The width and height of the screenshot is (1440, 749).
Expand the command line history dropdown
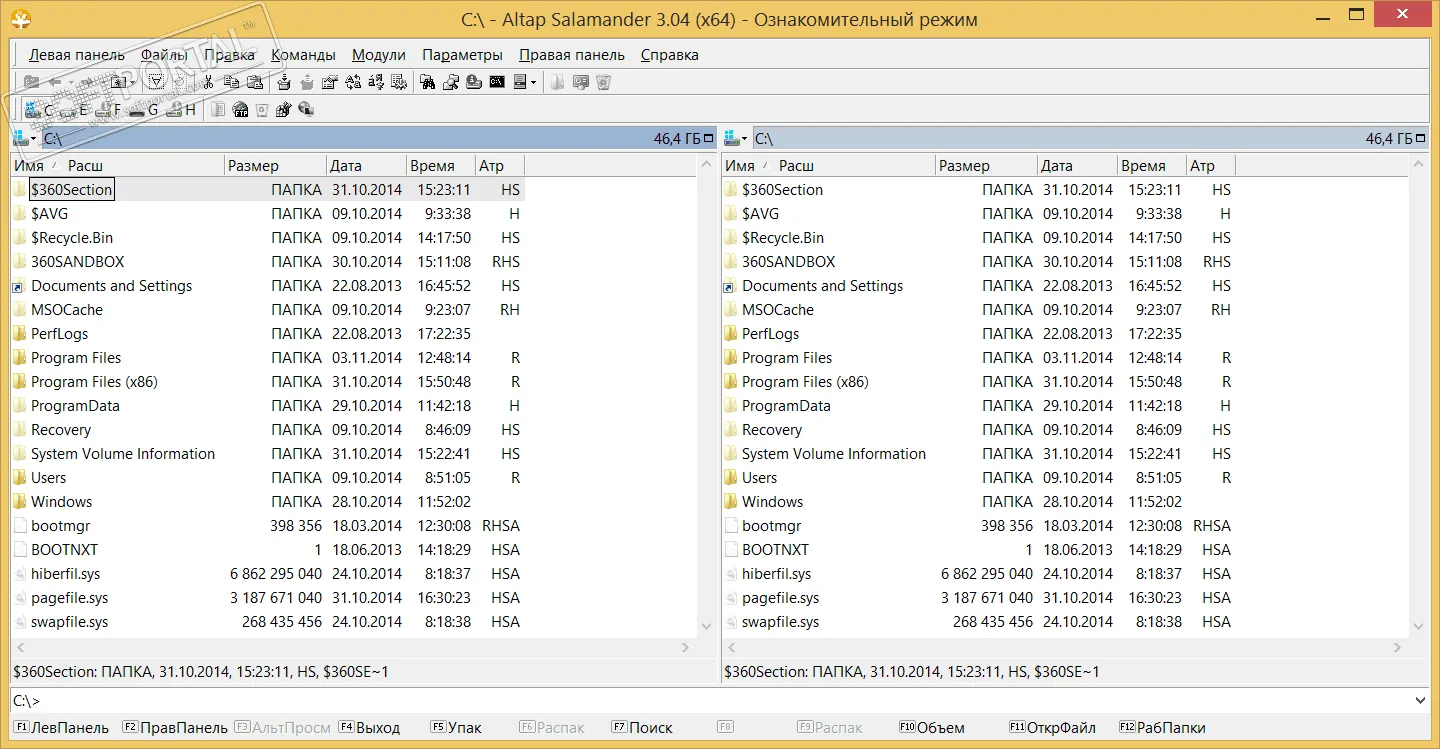tap(1421, 700)
